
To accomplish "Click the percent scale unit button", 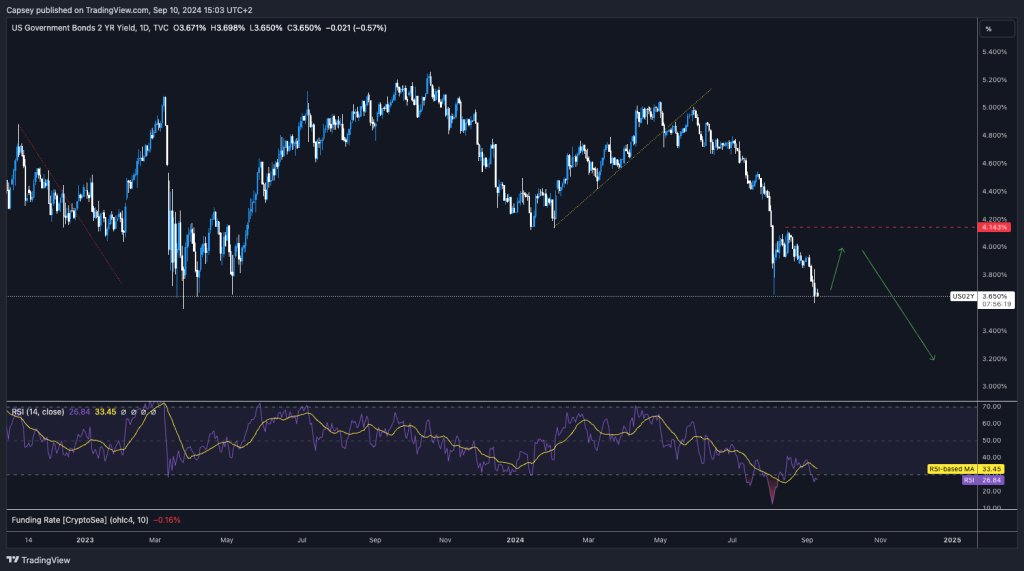I will (x=987, y=28).
